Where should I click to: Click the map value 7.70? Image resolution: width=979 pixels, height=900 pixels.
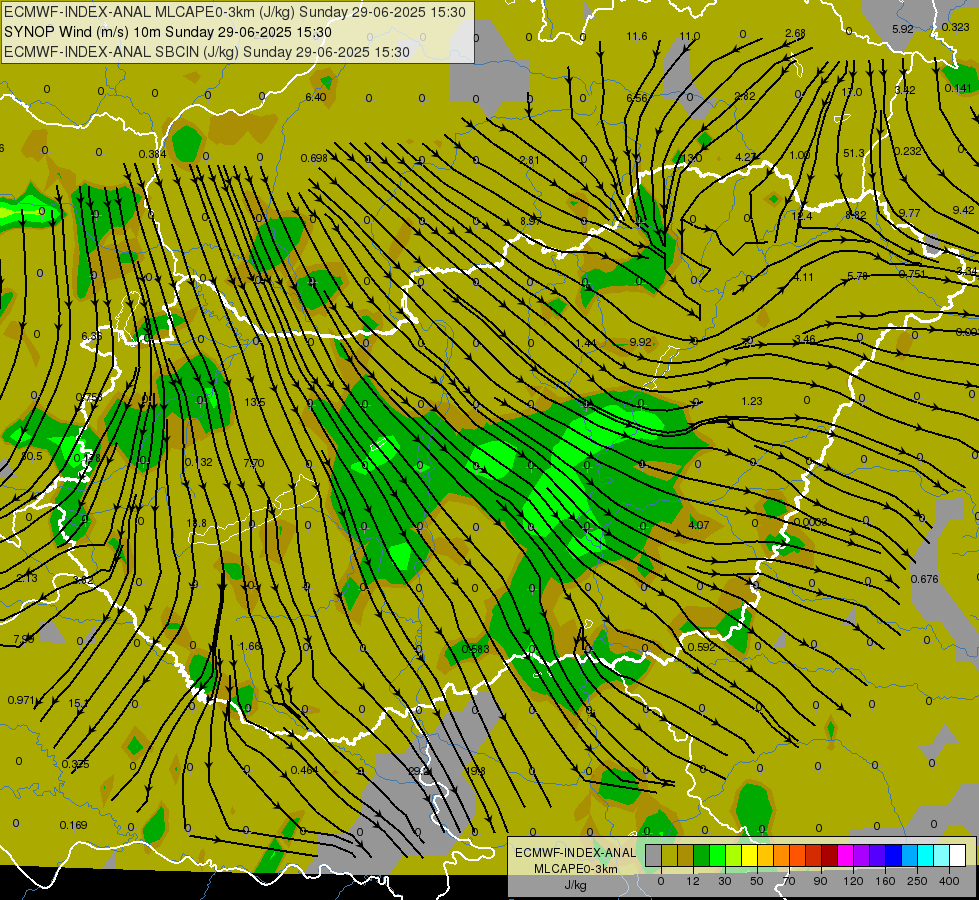tap(253, 463)
